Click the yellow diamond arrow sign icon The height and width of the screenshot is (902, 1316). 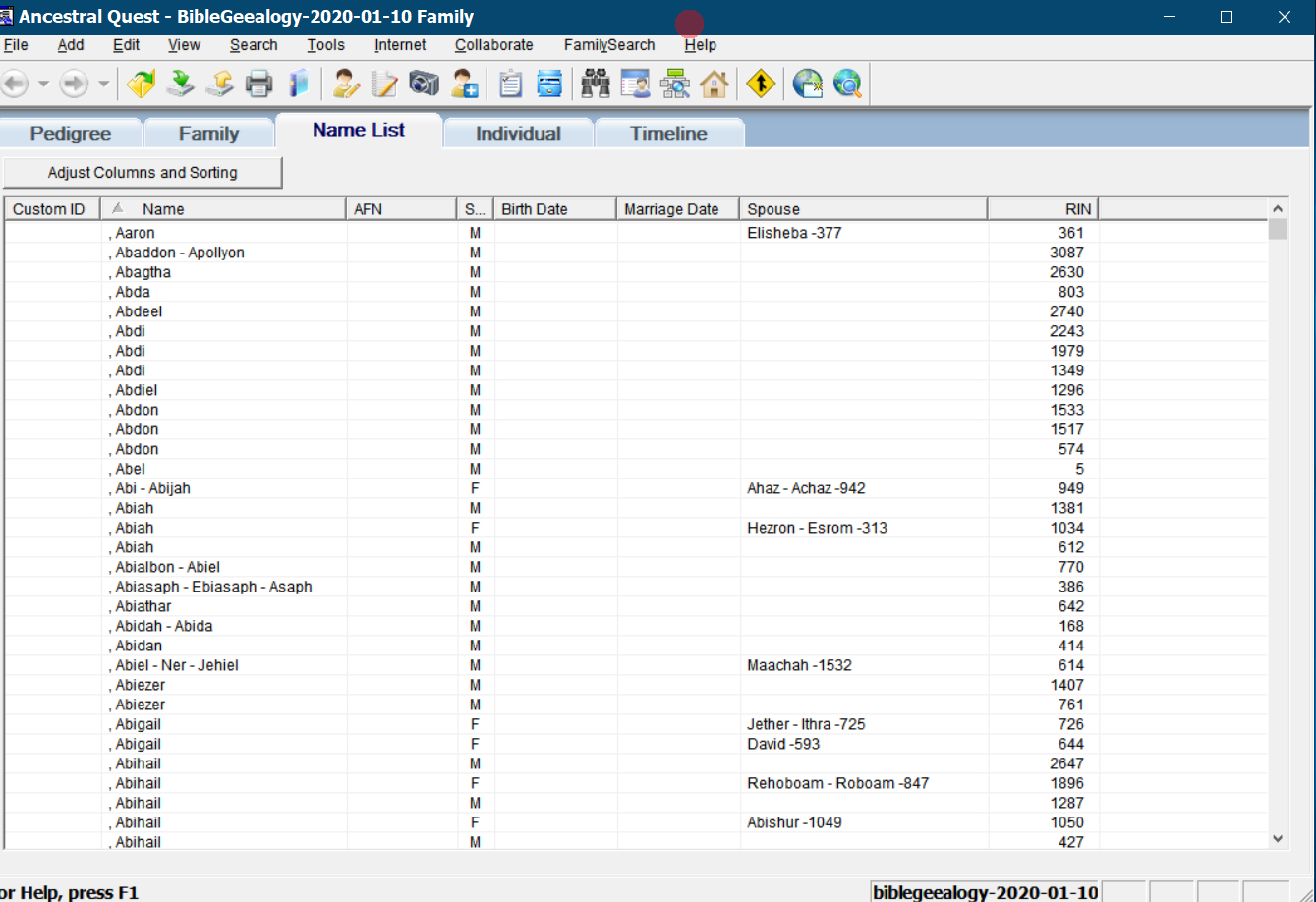(761, 84)
